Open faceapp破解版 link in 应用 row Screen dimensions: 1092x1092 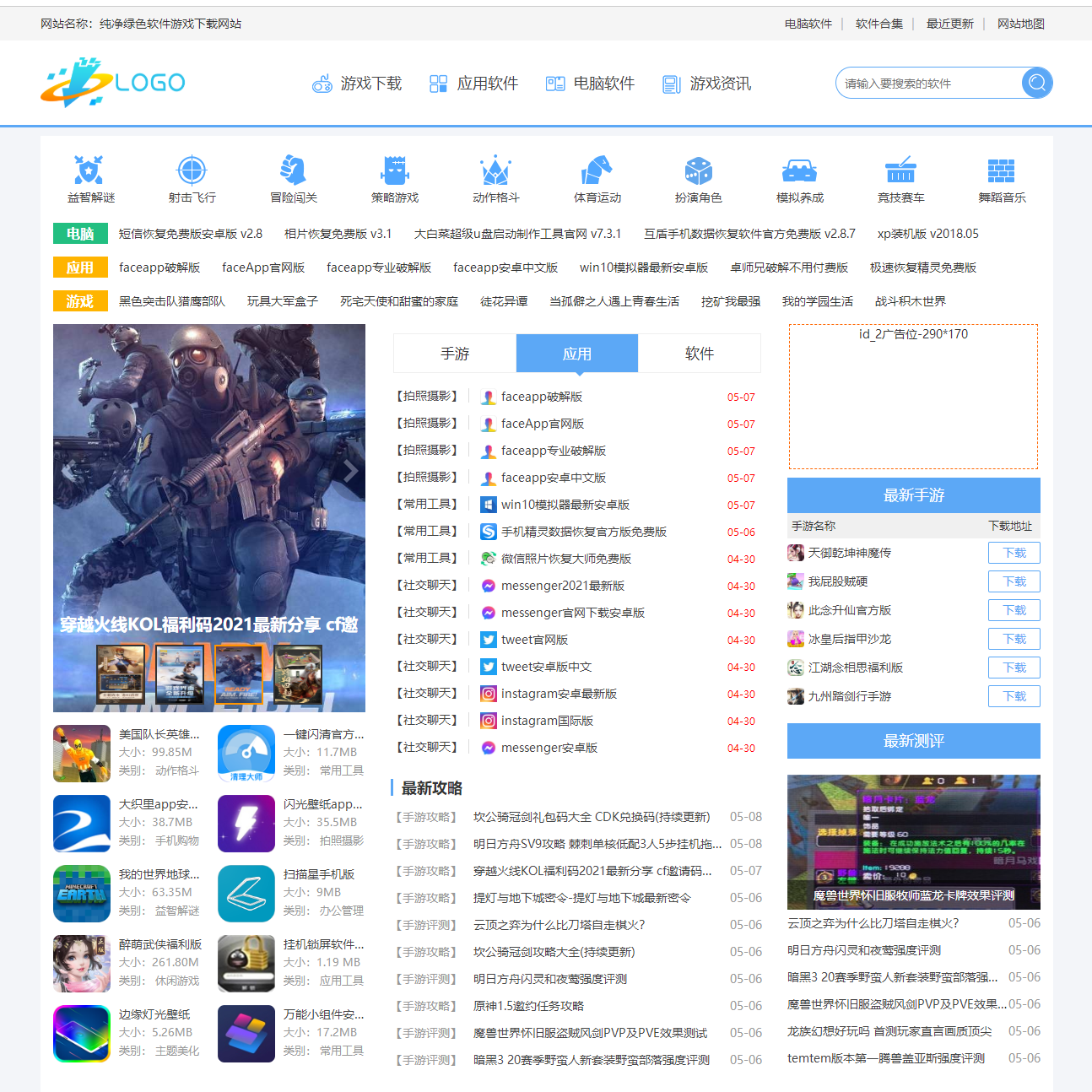(159, 268)
